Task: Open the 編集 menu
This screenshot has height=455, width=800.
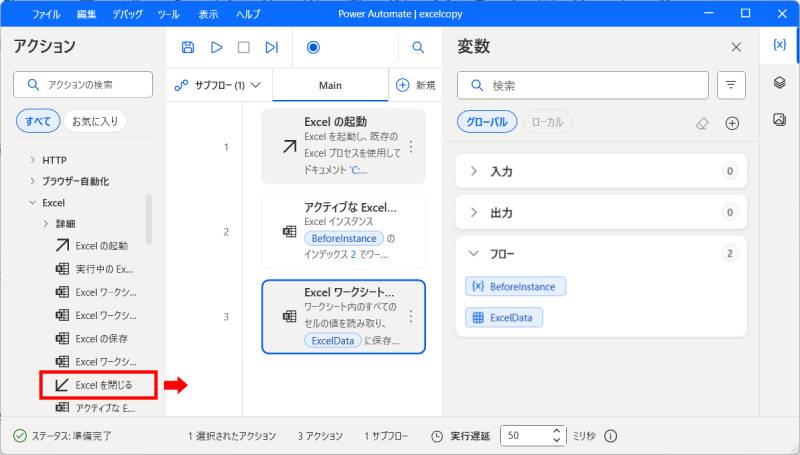Action: pos(86,14)
